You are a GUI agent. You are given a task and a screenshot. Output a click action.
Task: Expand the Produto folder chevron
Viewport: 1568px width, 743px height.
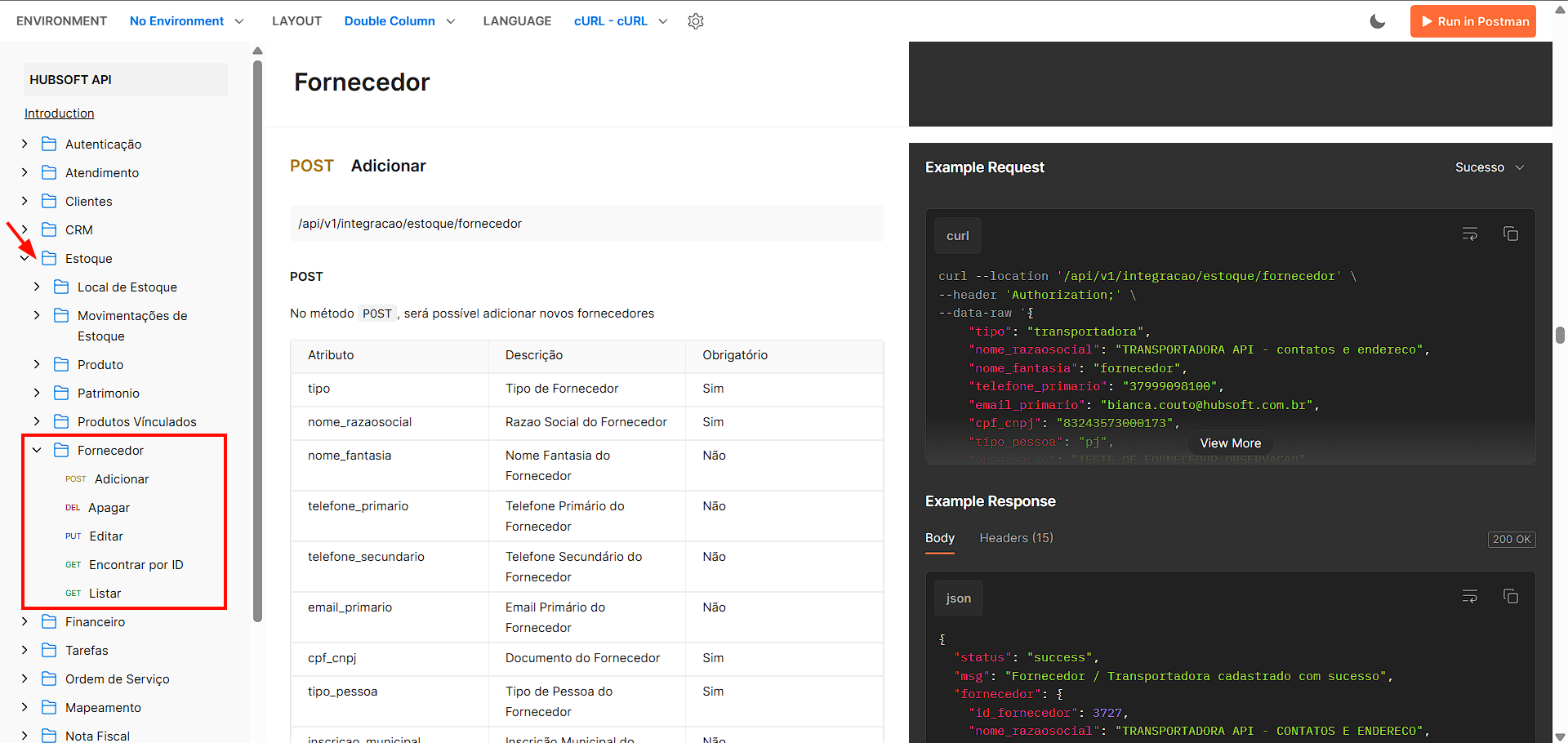[x=37, y=364]
